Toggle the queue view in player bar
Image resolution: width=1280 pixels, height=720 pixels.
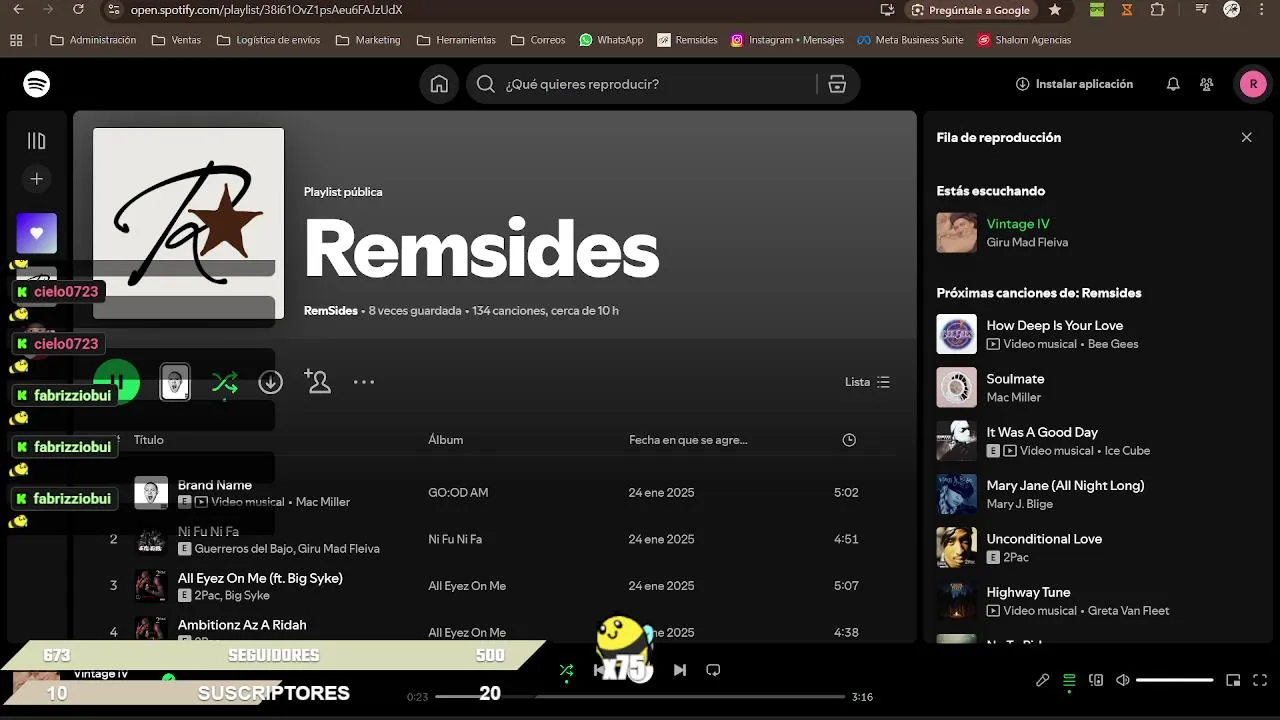point(1069,680)
